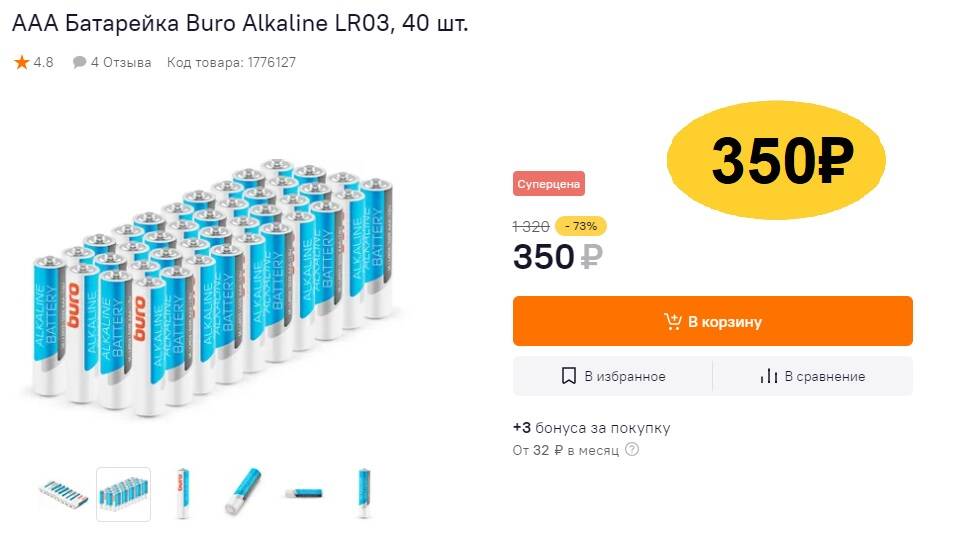This screenshot has height=560, width=958.
Task: Click the yellow oval 350₽ price sticker
Action: click(x=777, y=159)
